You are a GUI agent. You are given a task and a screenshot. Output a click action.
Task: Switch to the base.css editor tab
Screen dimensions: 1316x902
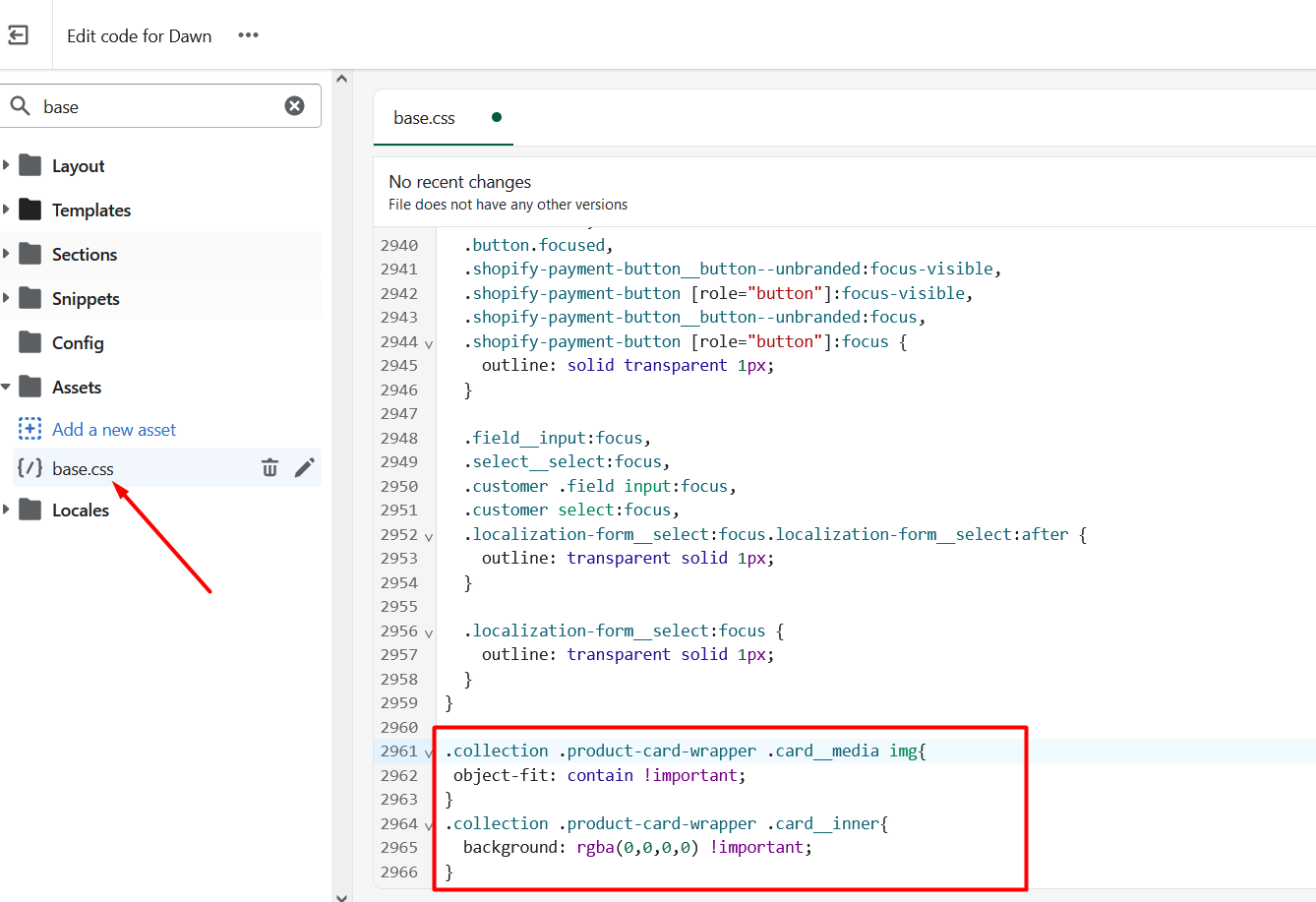point(424,118)
